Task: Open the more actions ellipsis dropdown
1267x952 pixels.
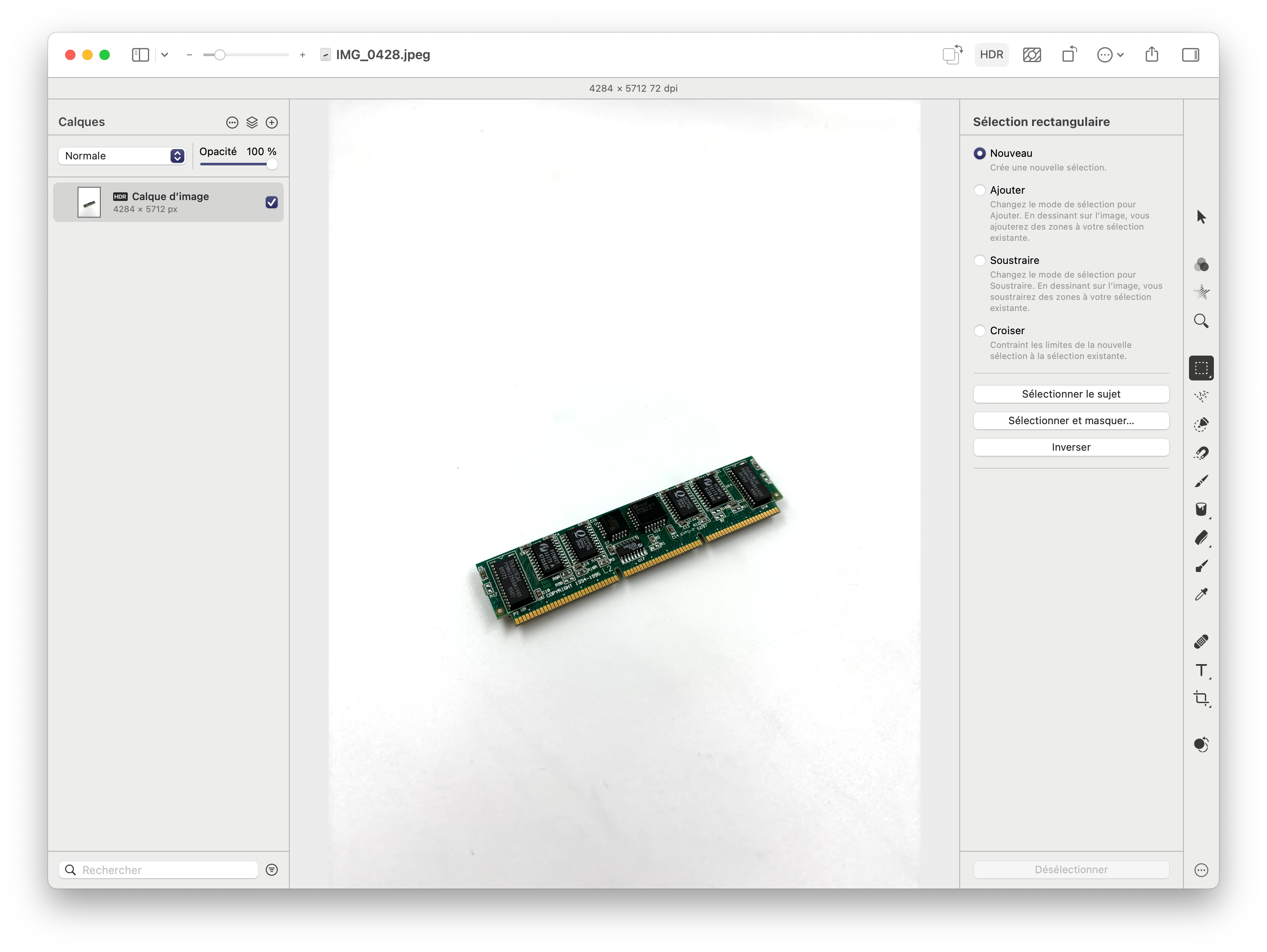Action: [1110, 55]
